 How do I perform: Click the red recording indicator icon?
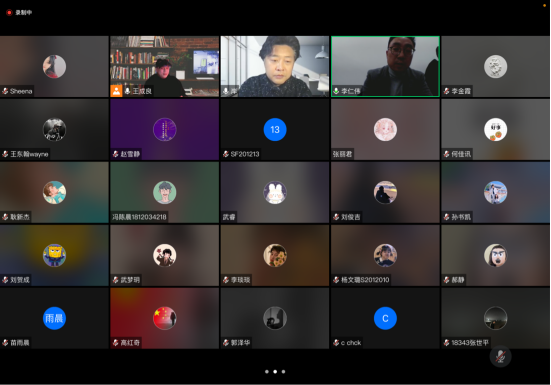[x=9, y=13]
